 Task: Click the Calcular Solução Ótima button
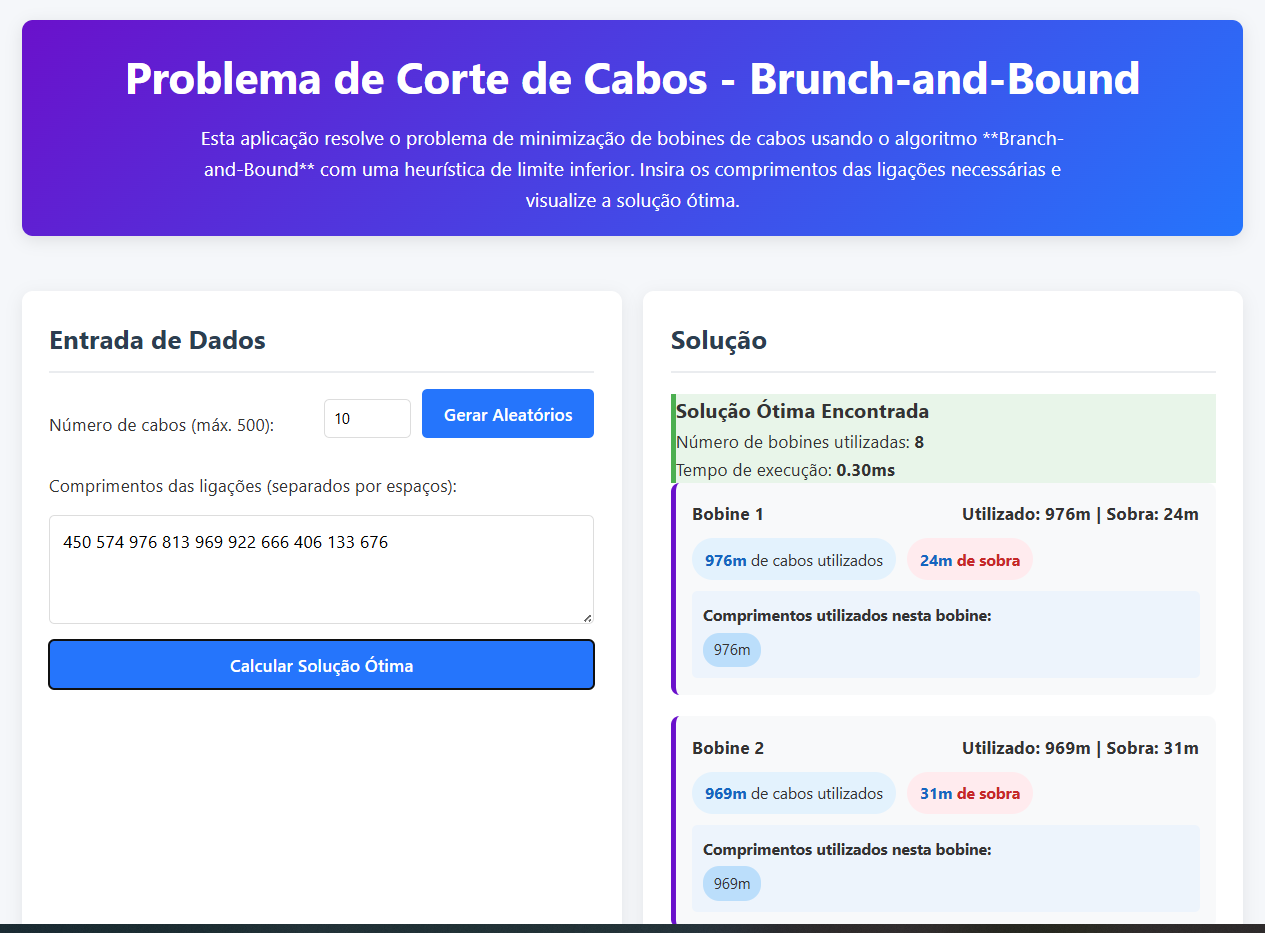[x=321, y=664]
